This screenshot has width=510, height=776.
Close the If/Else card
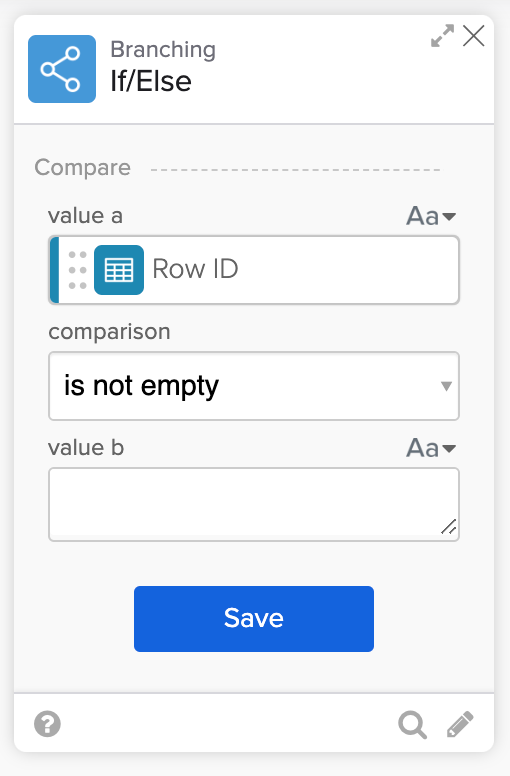click(x=473, y=36)
